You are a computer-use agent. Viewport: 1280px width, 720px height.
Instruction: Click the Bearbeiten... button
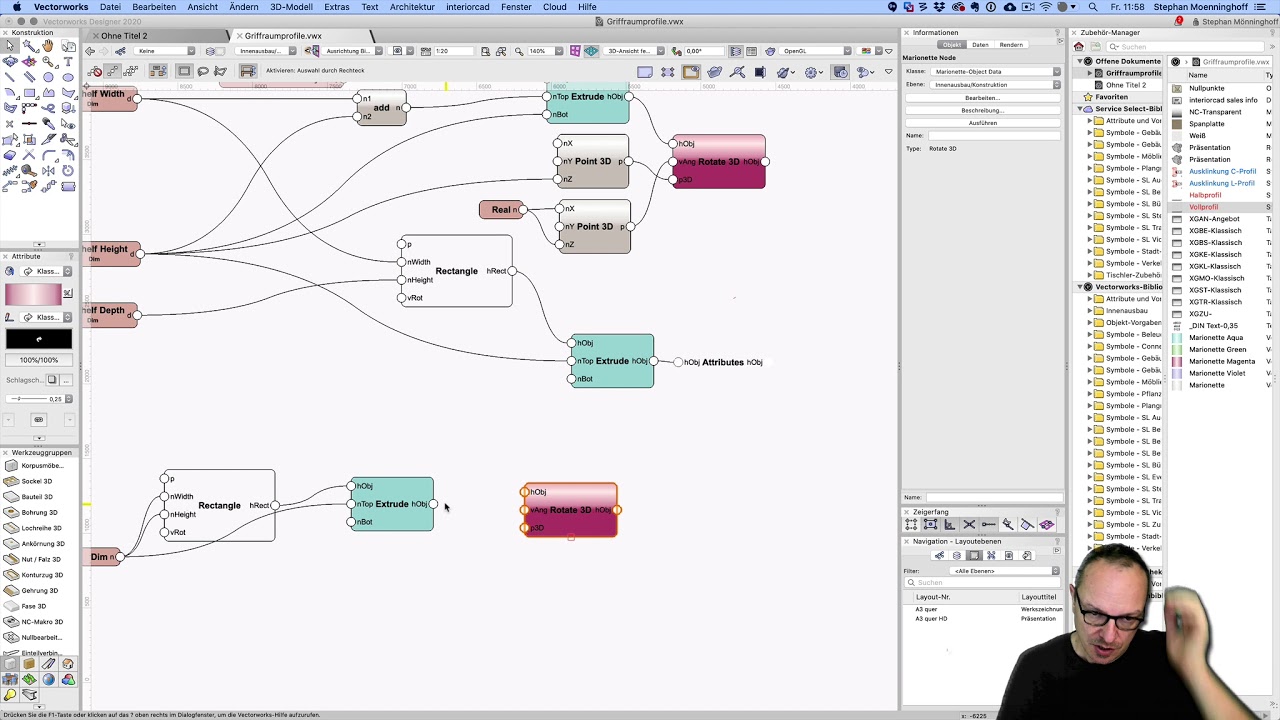[x=983, y=98]
